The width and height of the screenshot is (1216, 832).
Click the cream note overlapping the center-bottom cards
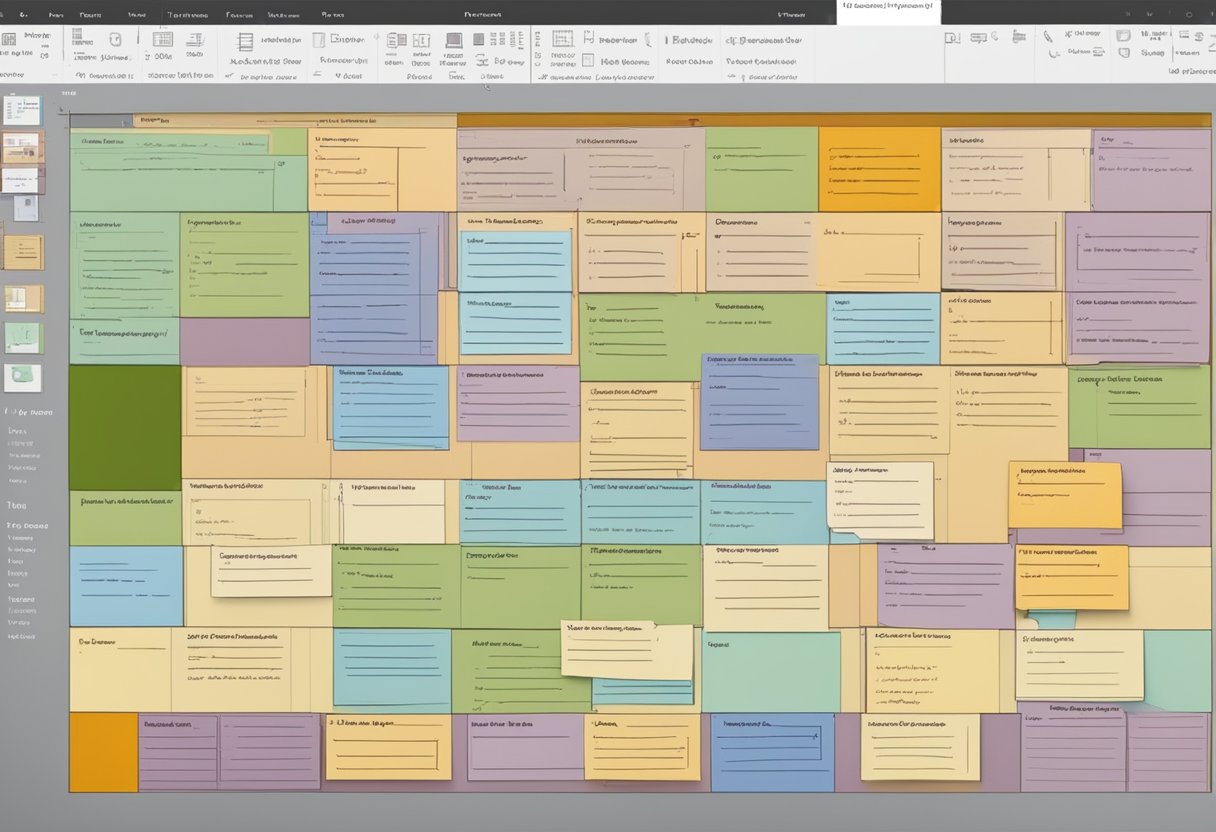pos(626,650)
